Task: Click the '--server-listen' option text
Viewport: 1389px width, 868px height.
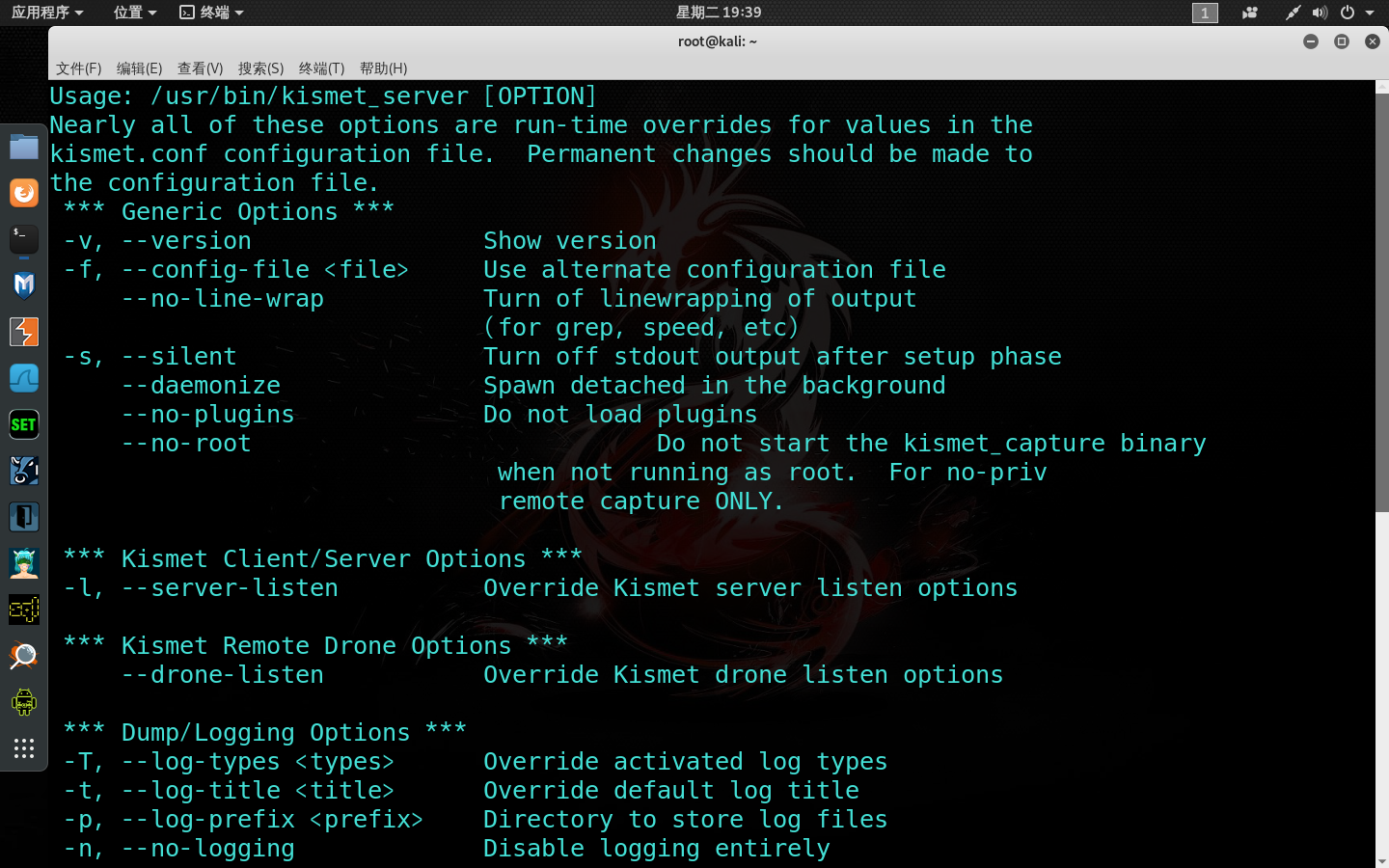Action: point(230,588)
